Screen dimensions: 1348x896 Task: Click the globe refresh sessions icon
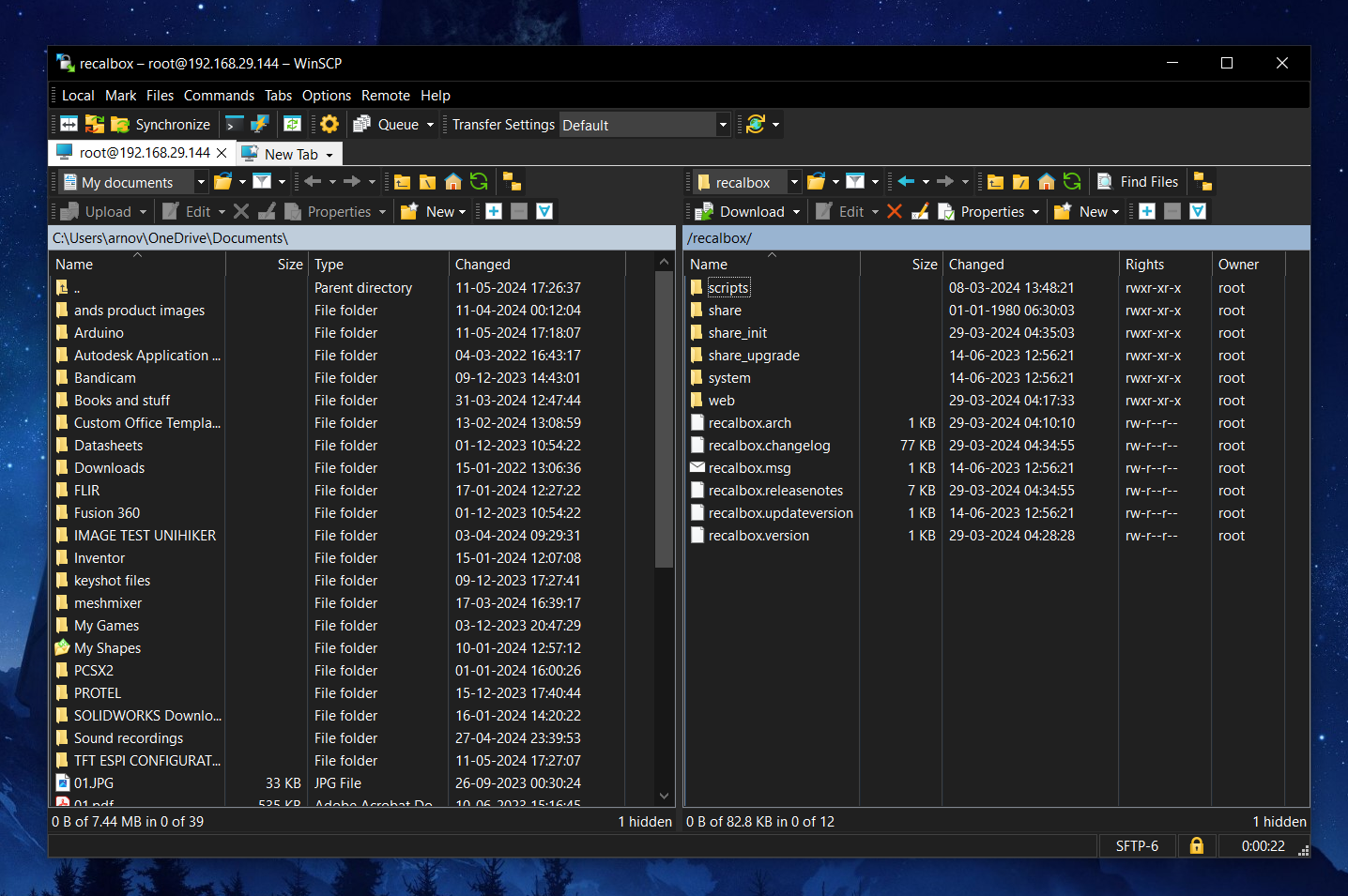756,124
